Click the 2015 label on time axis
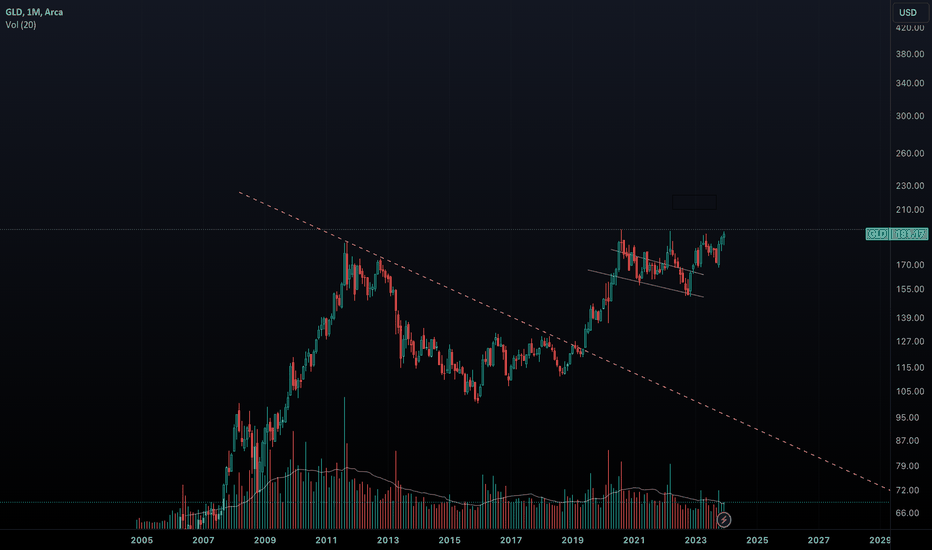This screenshot has height=550, width=932. (449, 540)
